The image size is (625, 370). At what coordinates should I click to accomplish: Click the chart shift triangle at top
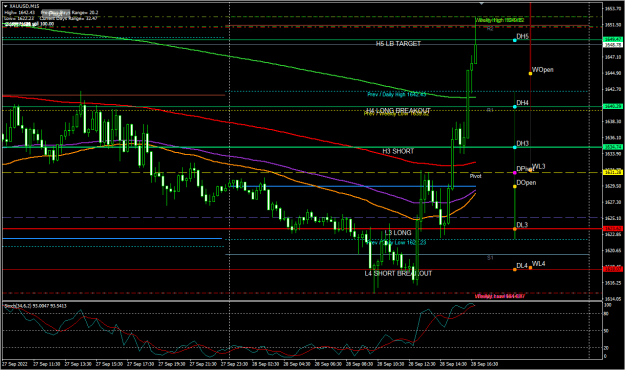click(482, 4)
